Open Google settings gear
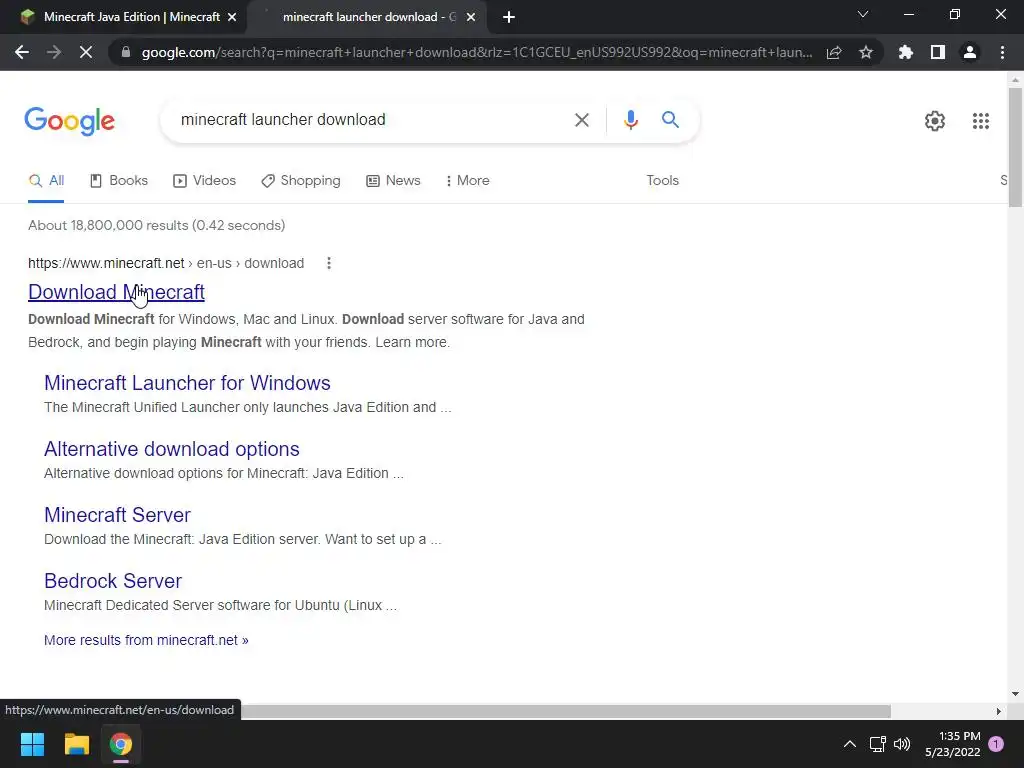Image resolution: width=1024 pixels, height=768 pixels. pyautogui.click(x=935, y=121)
